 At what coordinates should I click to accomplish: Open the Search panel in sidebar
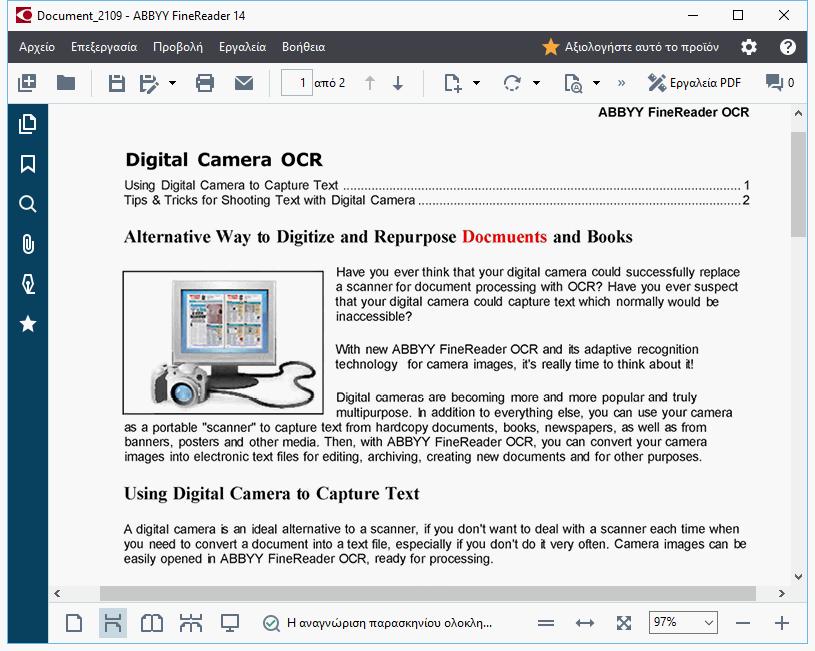click(28, 204)
